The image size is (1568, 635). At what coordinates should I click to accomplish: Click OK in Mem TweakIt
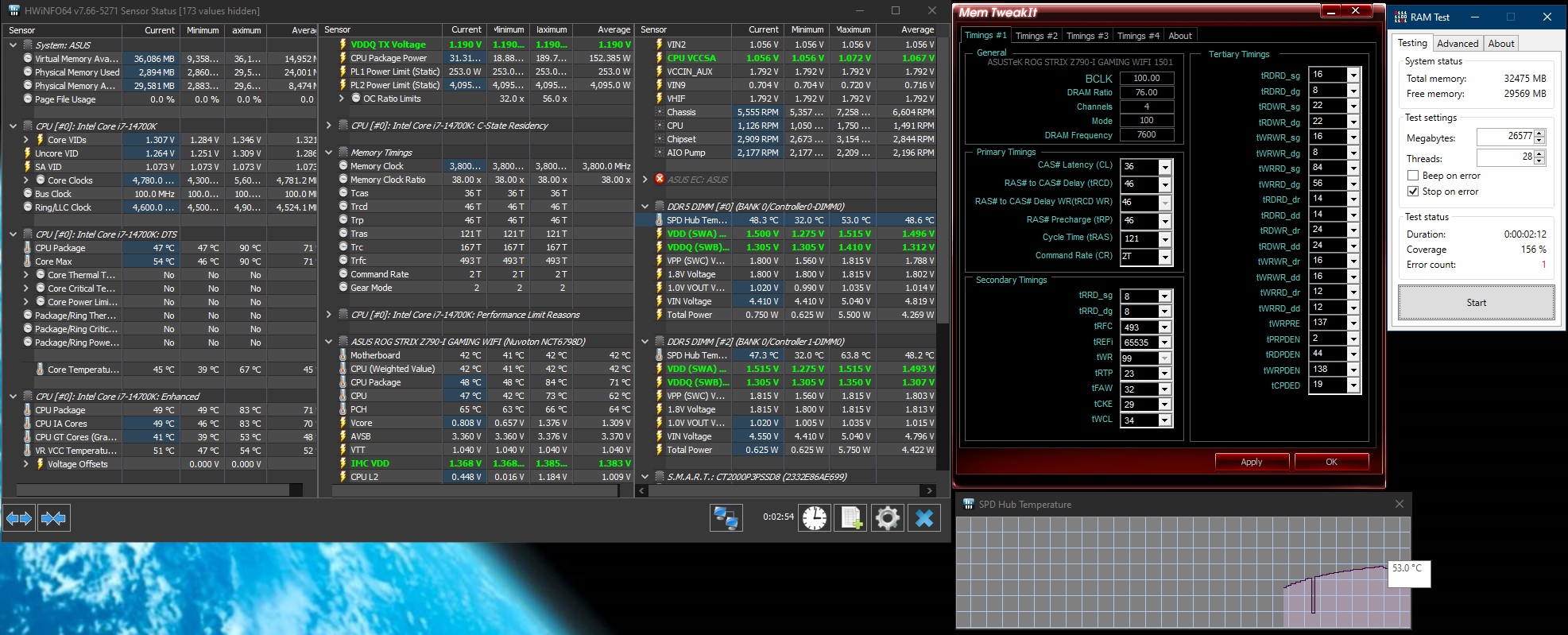point(1332,462)
